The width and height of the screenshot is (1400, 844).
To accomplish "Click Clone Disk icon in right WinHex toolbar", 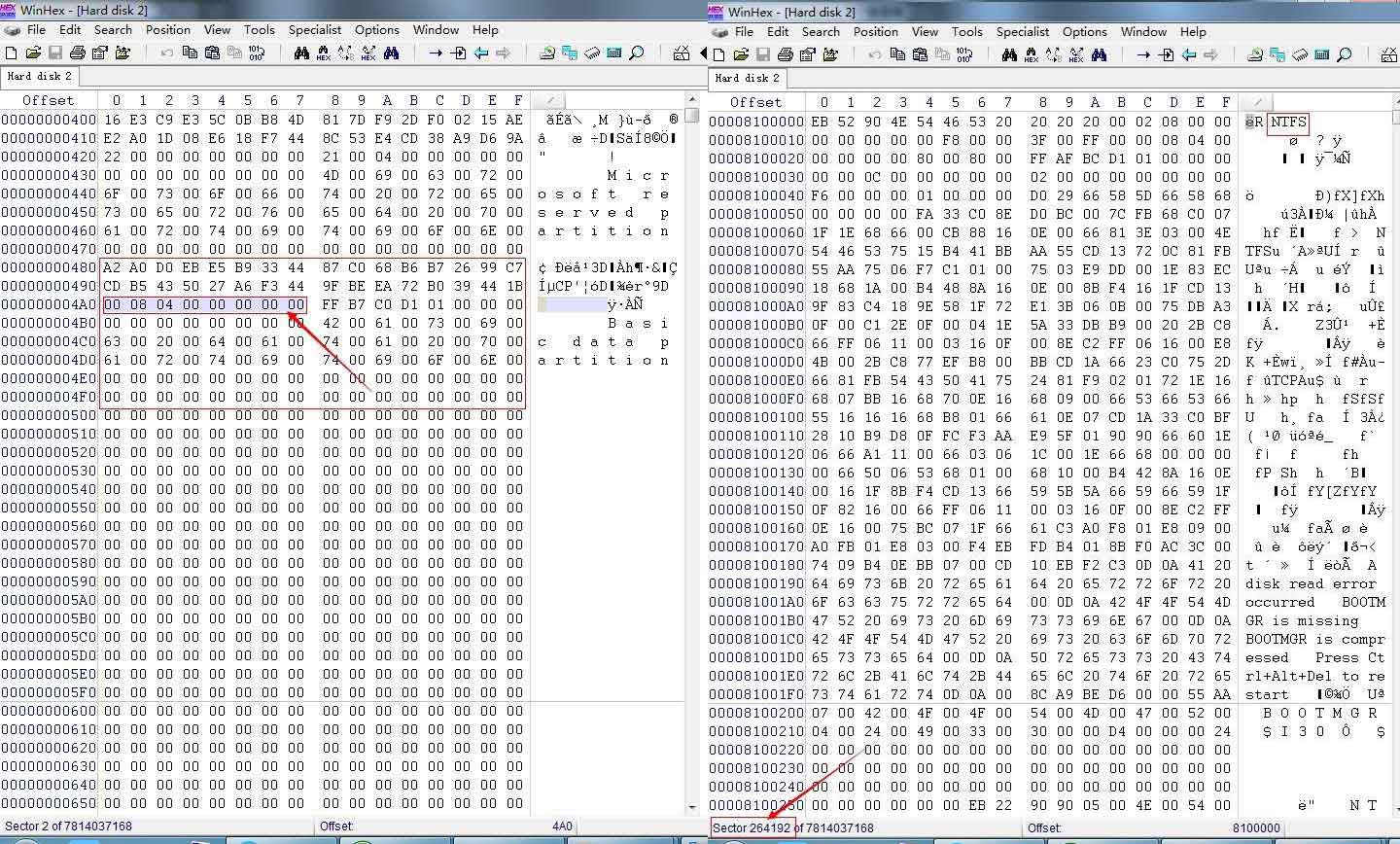I will [x=1277, y=54].
